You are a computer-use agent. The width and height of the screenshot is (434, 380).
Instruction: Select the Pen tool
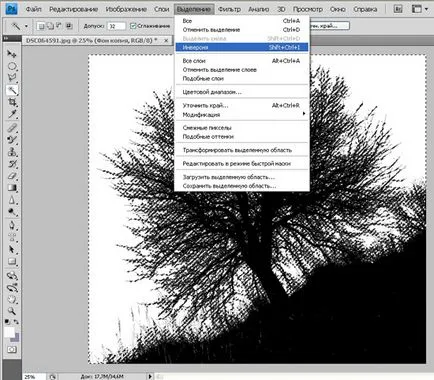tap(12, 225)
